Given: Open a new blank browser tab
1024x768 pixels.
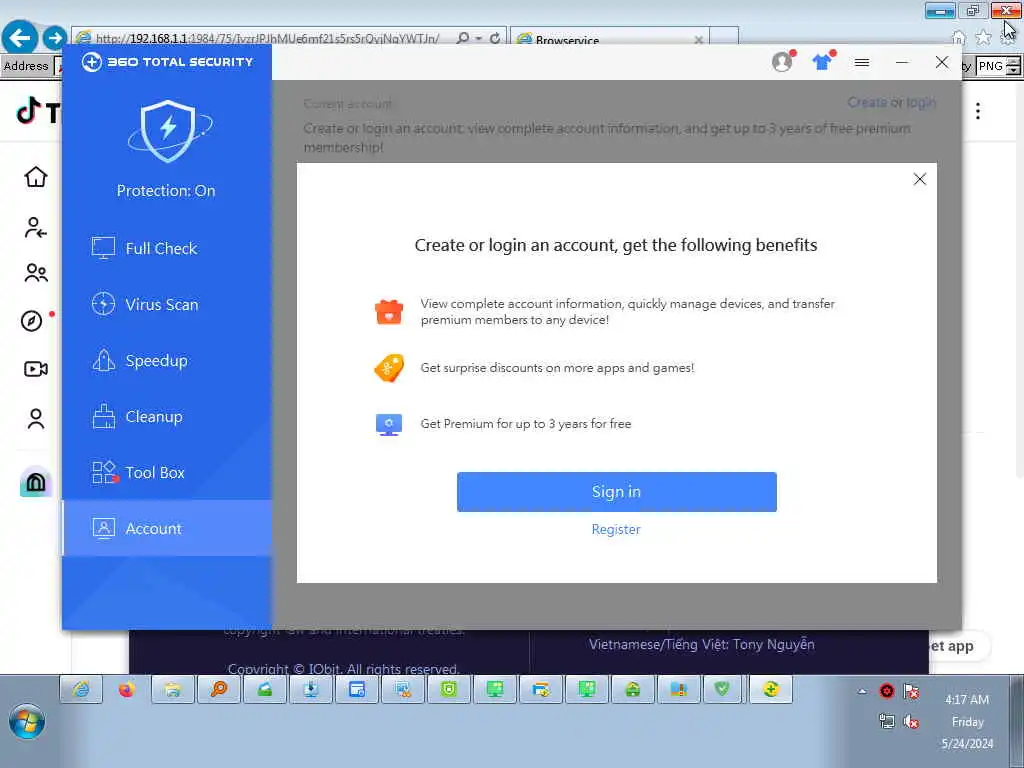Looking at the screenshot, I should point(724,37).
